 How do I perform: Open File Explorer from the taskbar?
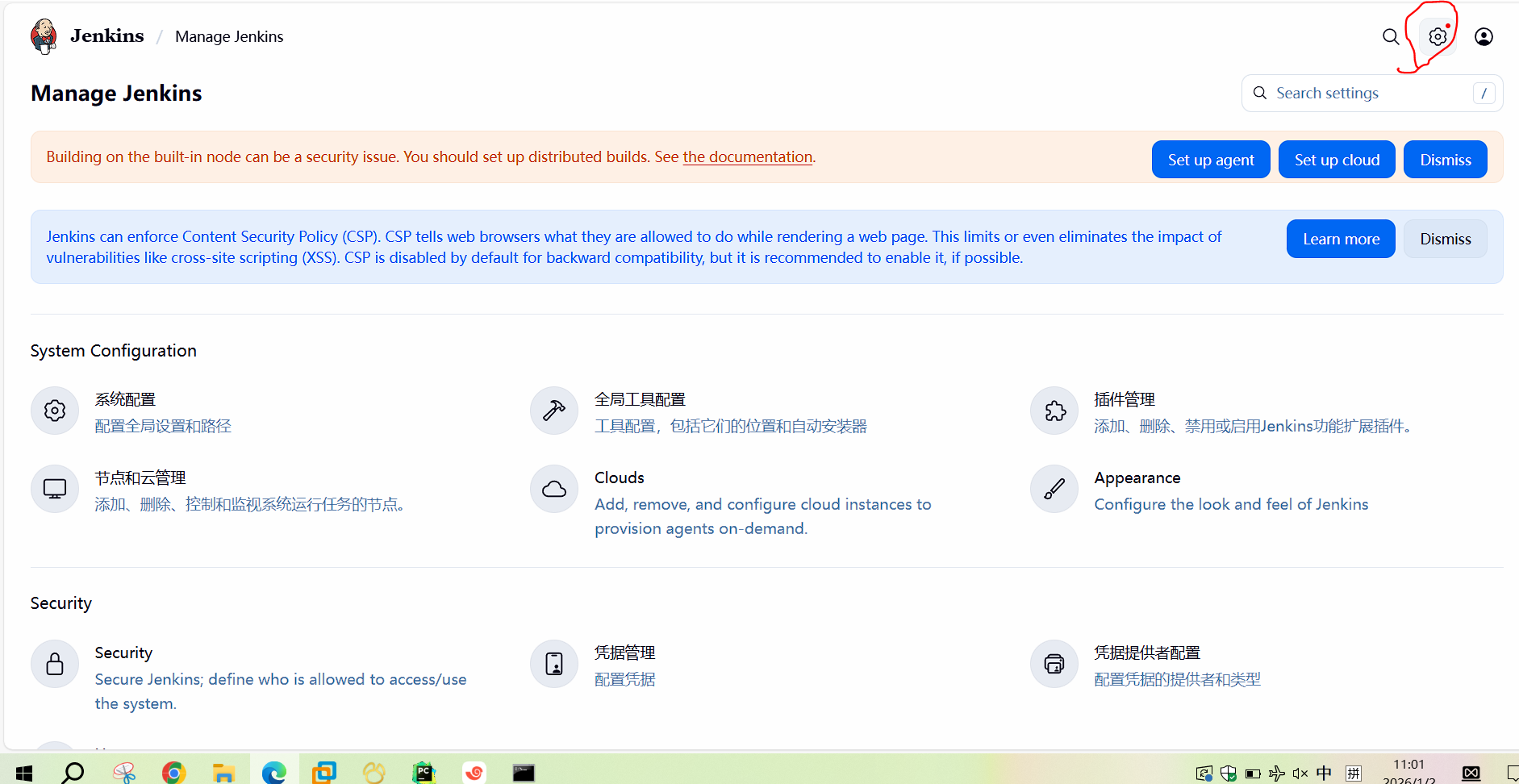tap(223, 773)
